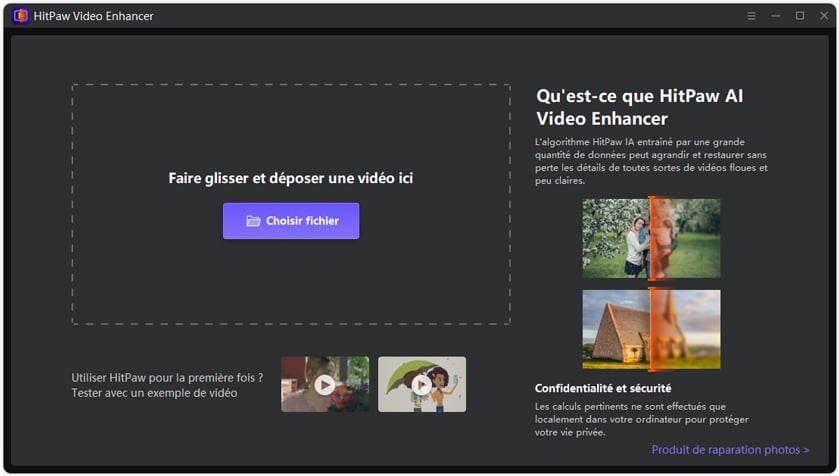Click the orange divider on couple image
Image resolution: width=839 pixels, height=476 pixels.
pos(651,238)
